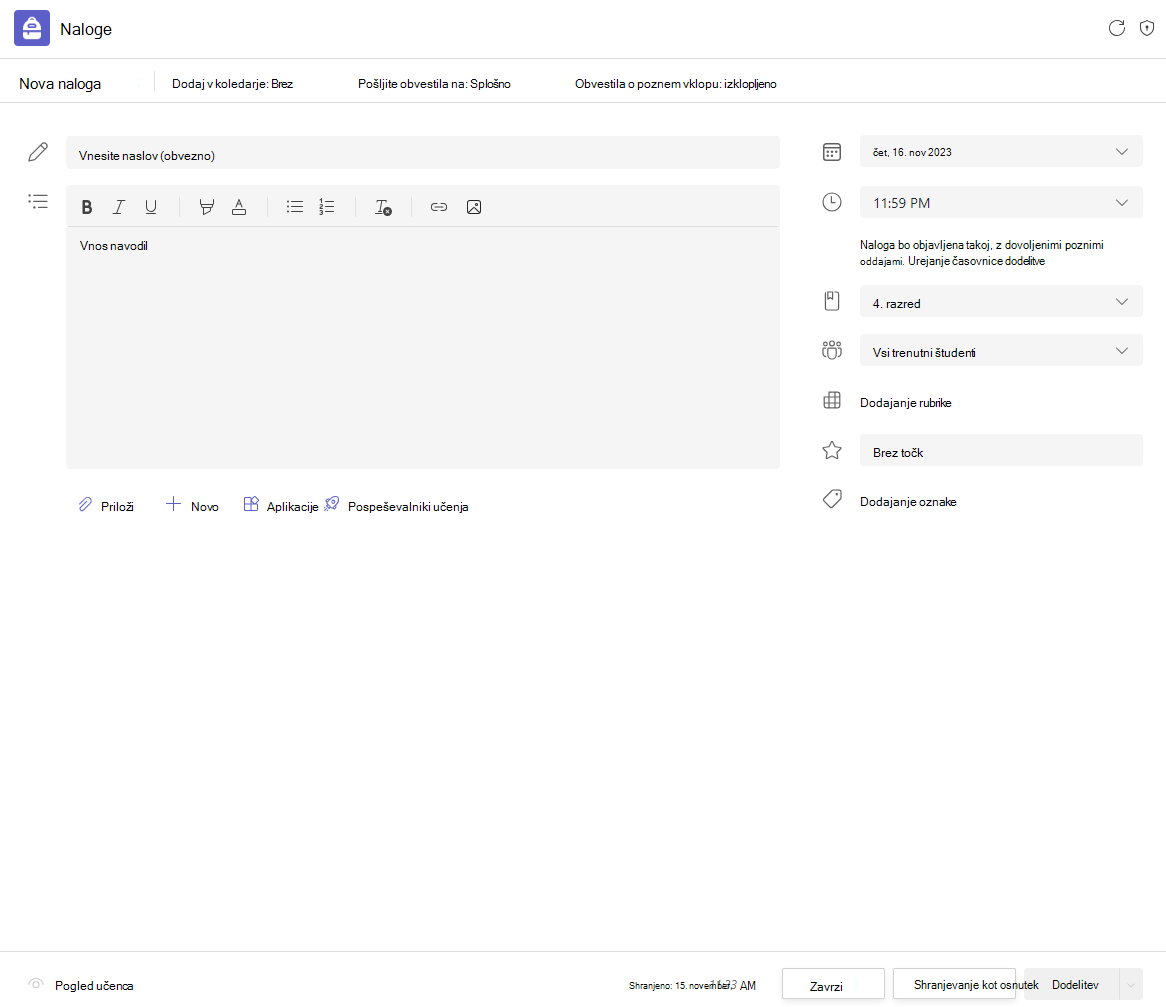Image resolution: width=1166 pixels, height=1007 pixels.
Task: Open Dodaj v koledarje: Brez setting
Action: pos(232,84)
